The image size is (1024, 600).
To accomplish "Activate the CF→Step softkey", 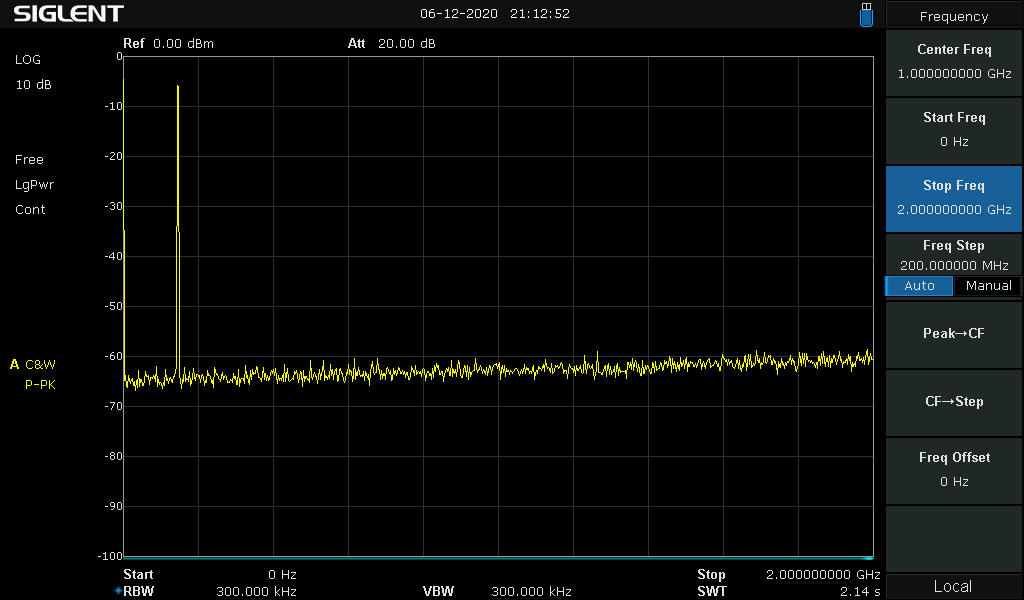I will pos(953,402).
